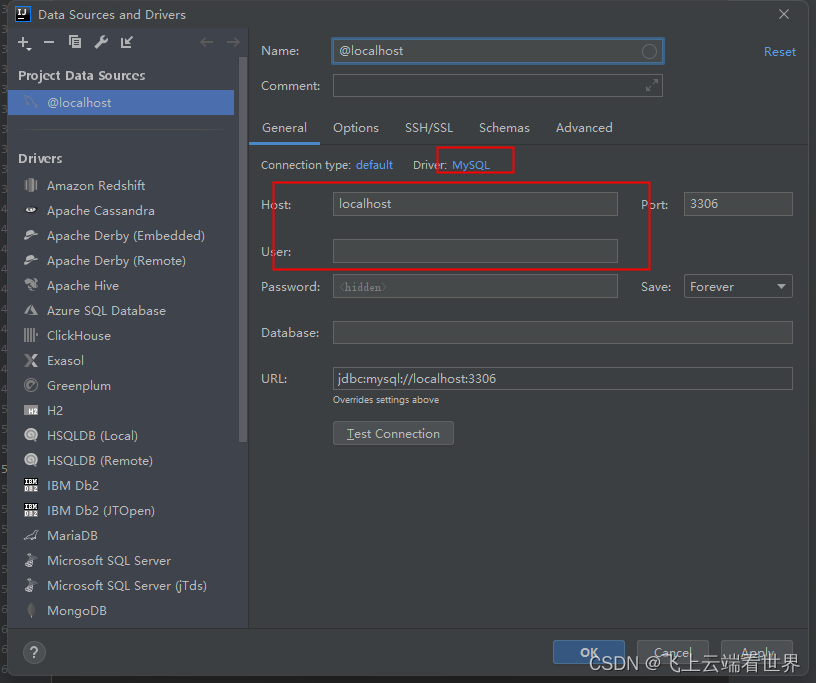816x683 pixels.
Task: Navigate forward with right arrow
Action: click(233, 42)
